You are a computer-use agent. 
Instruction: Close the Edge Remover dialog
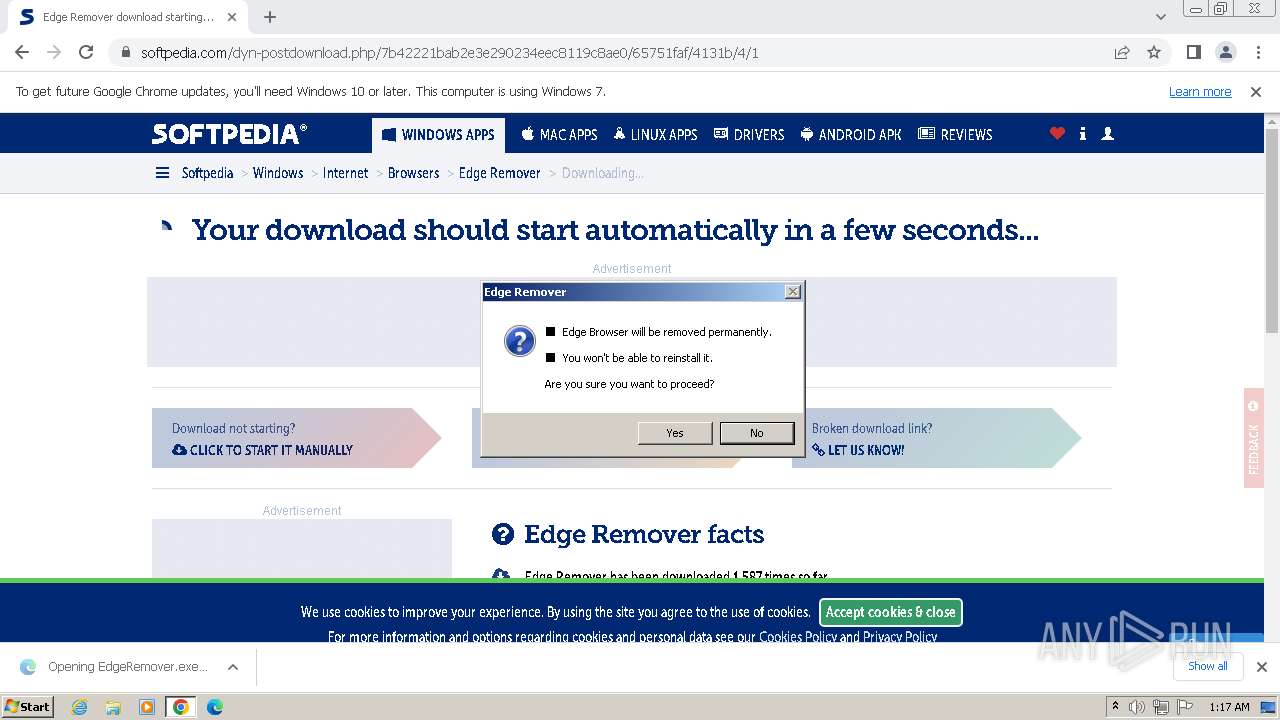tap(792, 291)
